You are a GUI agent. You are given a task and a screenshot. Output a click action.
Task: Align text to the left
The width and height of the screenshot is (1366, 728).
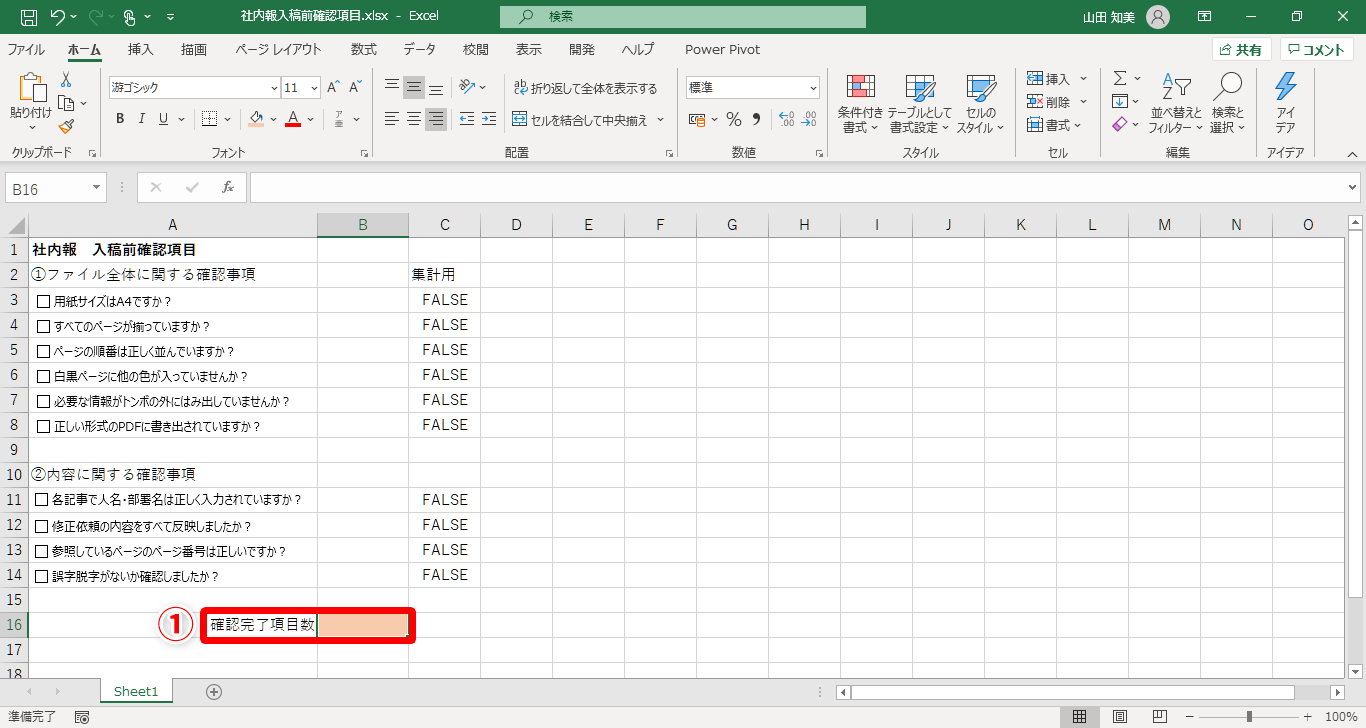click(392, 119)
